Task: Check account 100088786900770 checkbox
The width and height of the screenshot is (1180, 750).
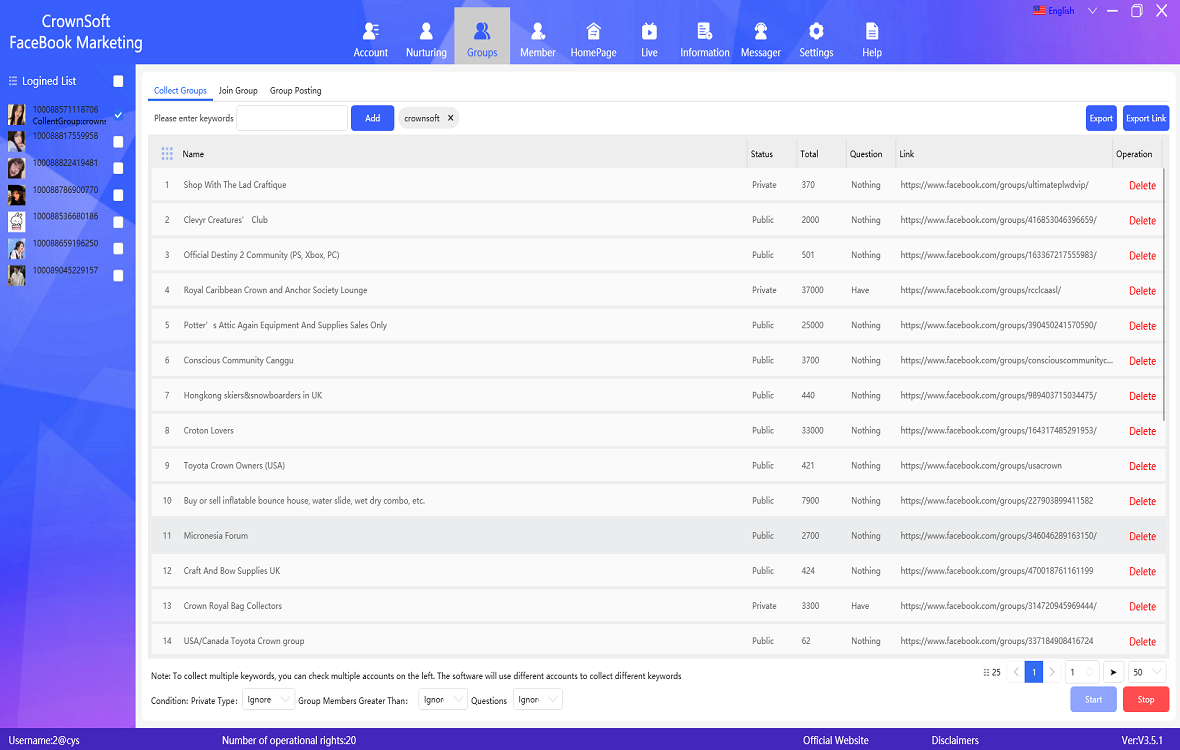Action: pos(118,196)
